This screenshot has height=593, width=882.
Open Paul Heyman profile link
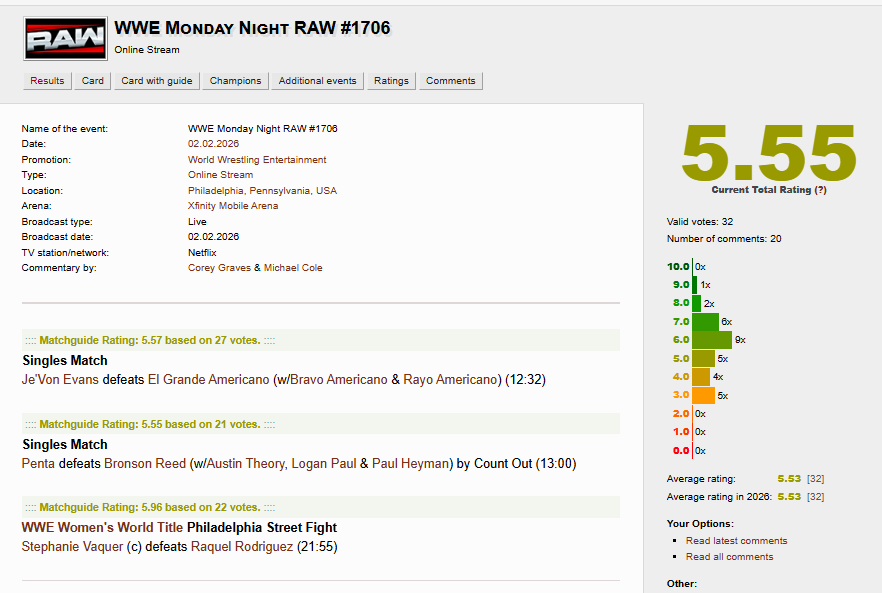click(411, 464)
